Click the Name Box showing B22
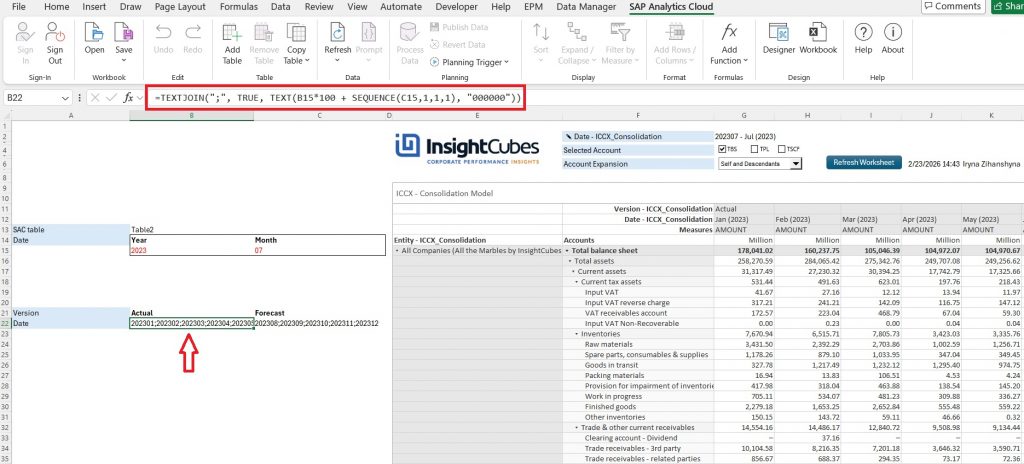The width and height of the screenshot is (1024, 464). 32,98
